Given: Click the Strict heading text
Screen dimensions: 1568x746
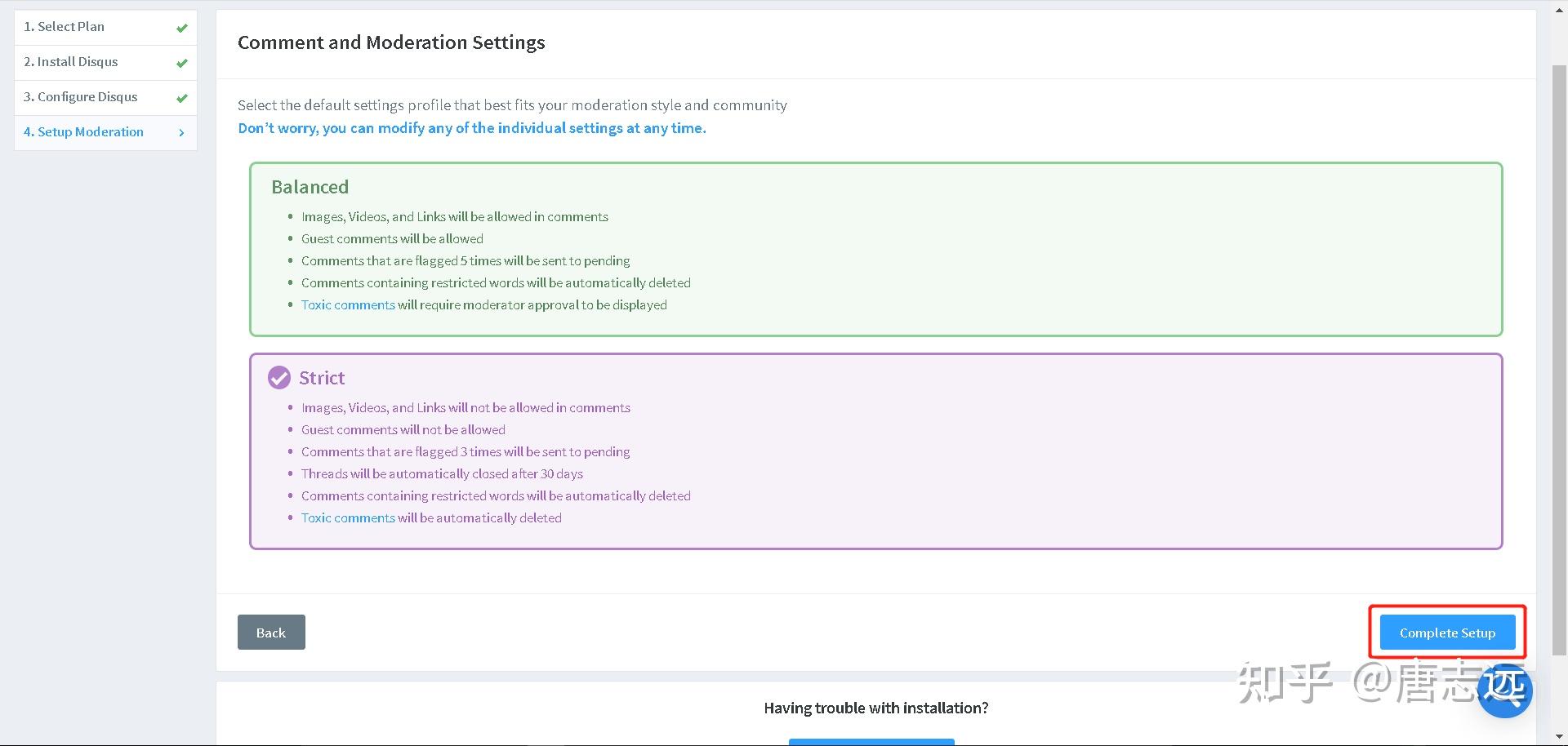Looking at the screenshot, I should (x=322, y=378).
